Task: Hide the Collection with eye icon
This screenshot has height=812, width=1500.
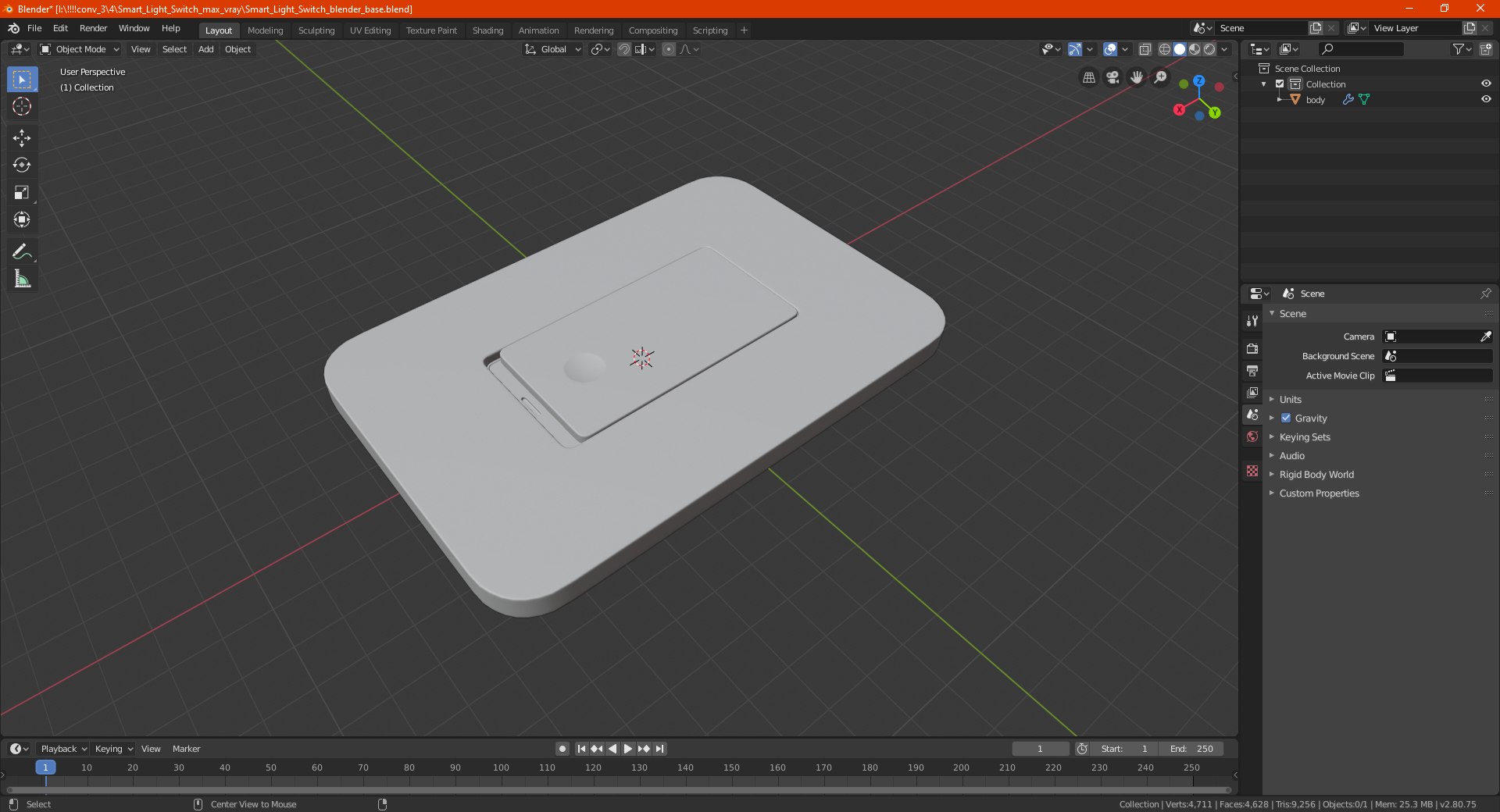Action: click(1486, 84)
